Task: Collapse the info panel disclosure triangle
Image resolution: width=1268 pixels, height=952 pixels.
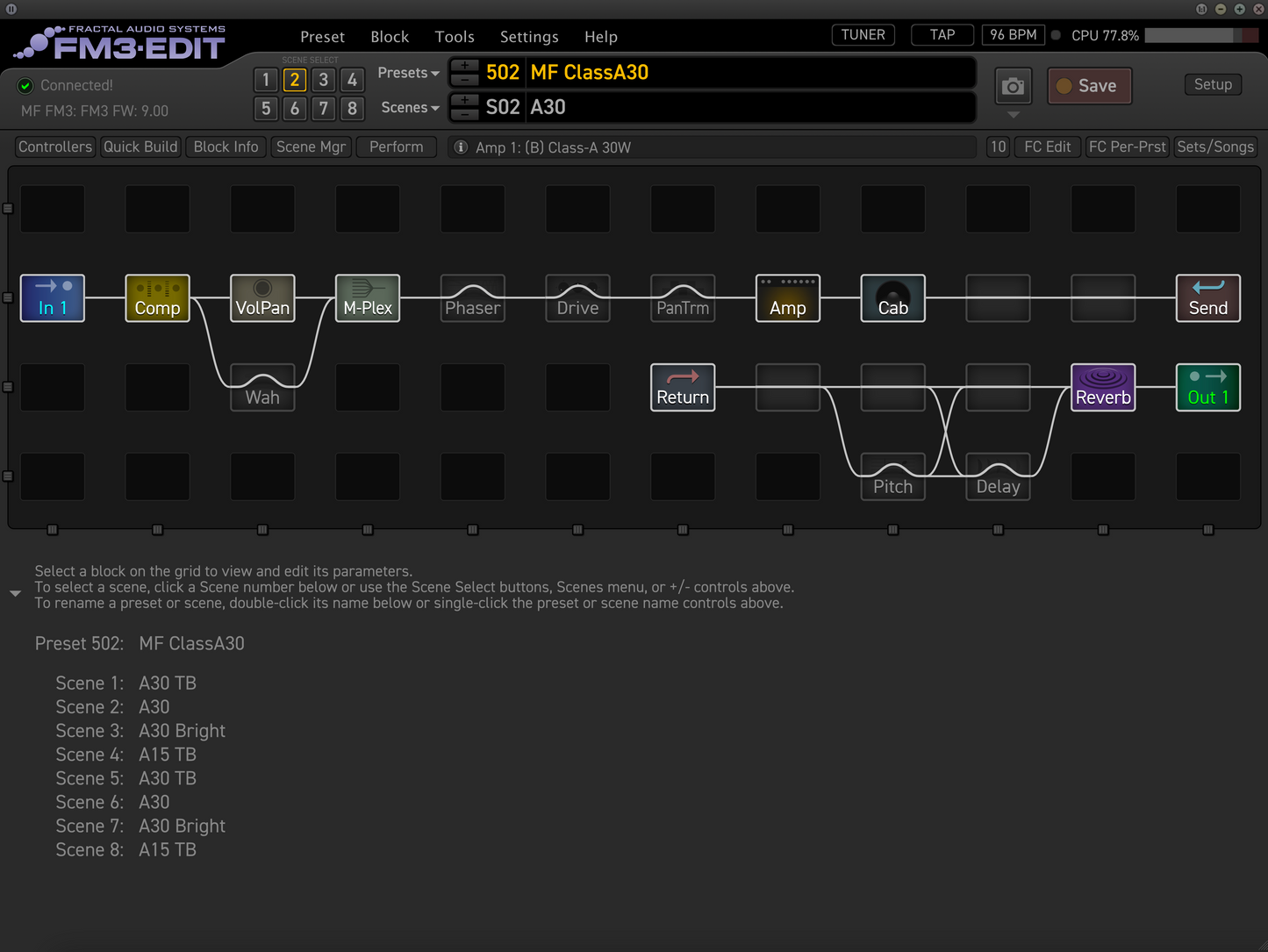Action: click(x=15, y=594)
